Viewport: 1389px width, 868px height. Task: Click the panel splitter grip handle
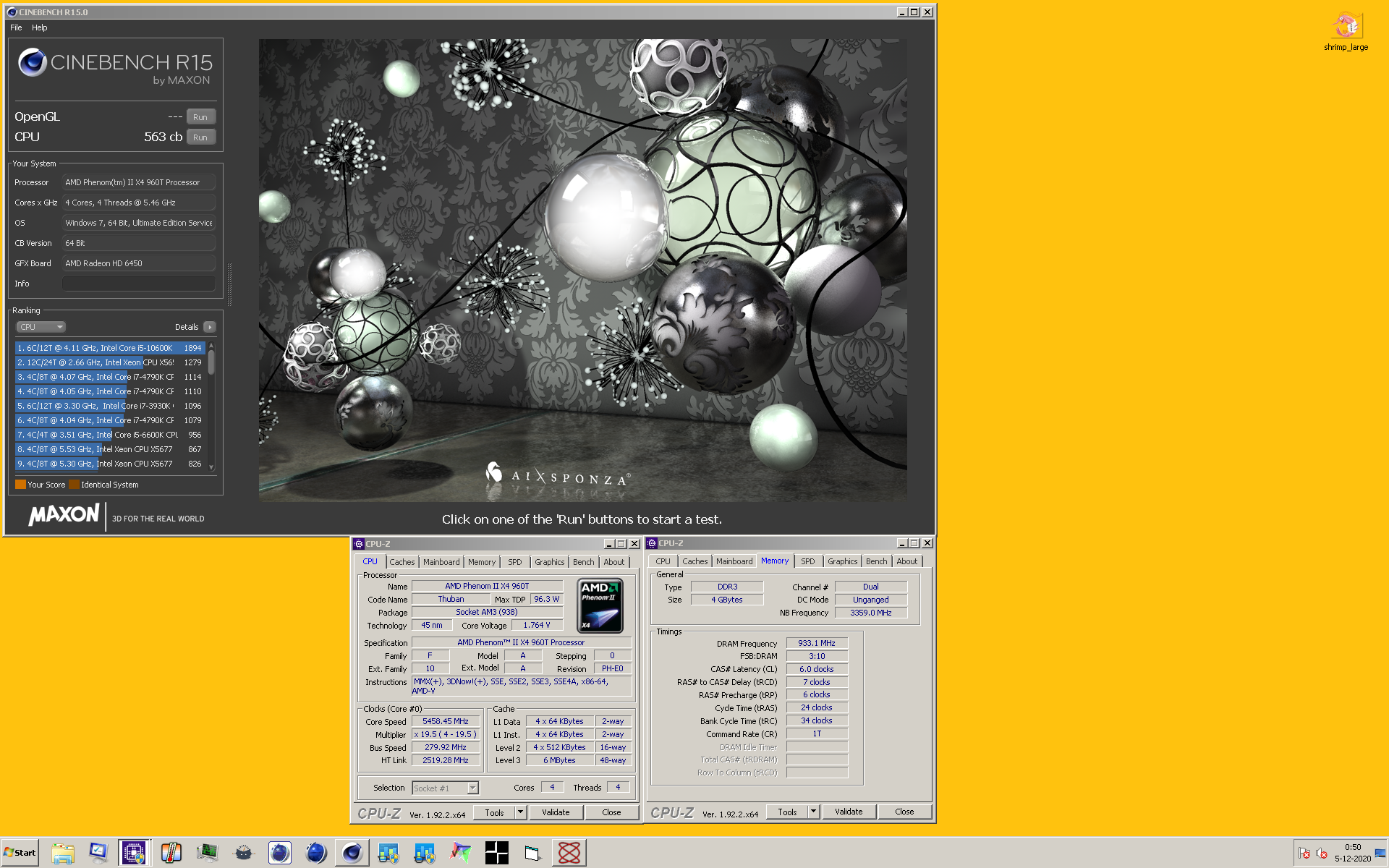(229, 284)
